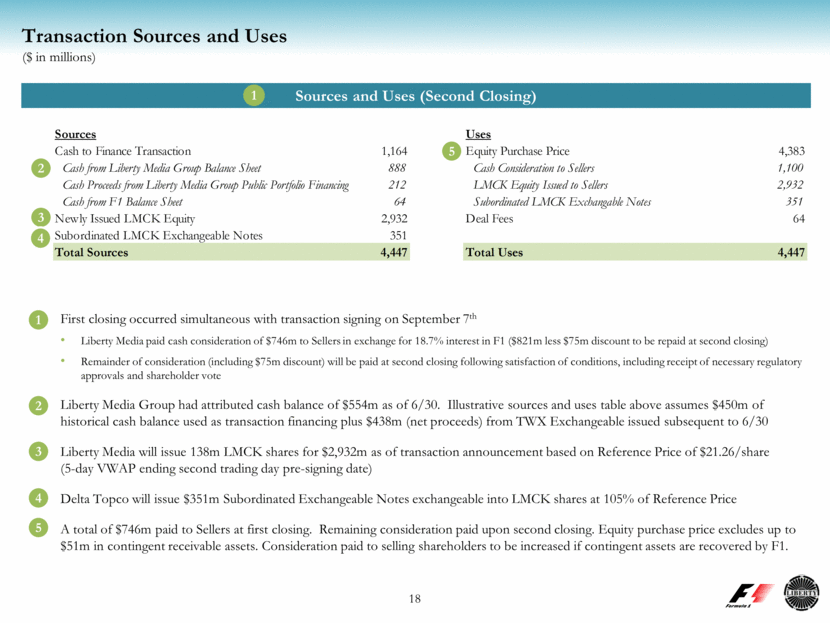Click the Deal Fees line item
This screenshot has height=623, width=830.
(x=490, y=219)
